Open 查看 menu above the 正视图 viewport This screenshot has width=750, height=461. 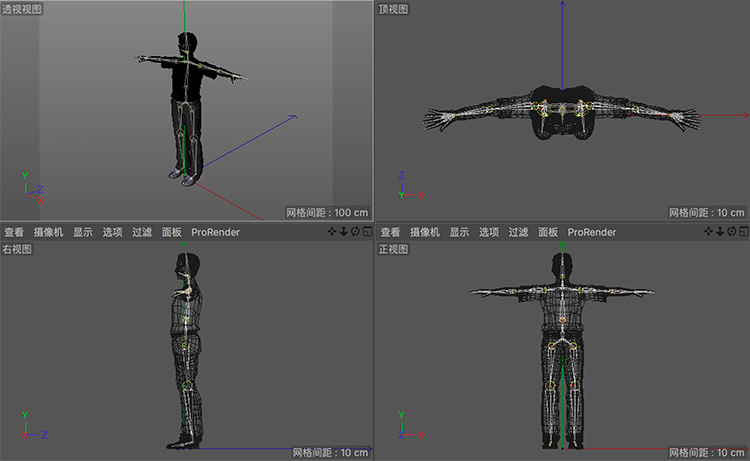pyautogui.click(x=390, y=232)
